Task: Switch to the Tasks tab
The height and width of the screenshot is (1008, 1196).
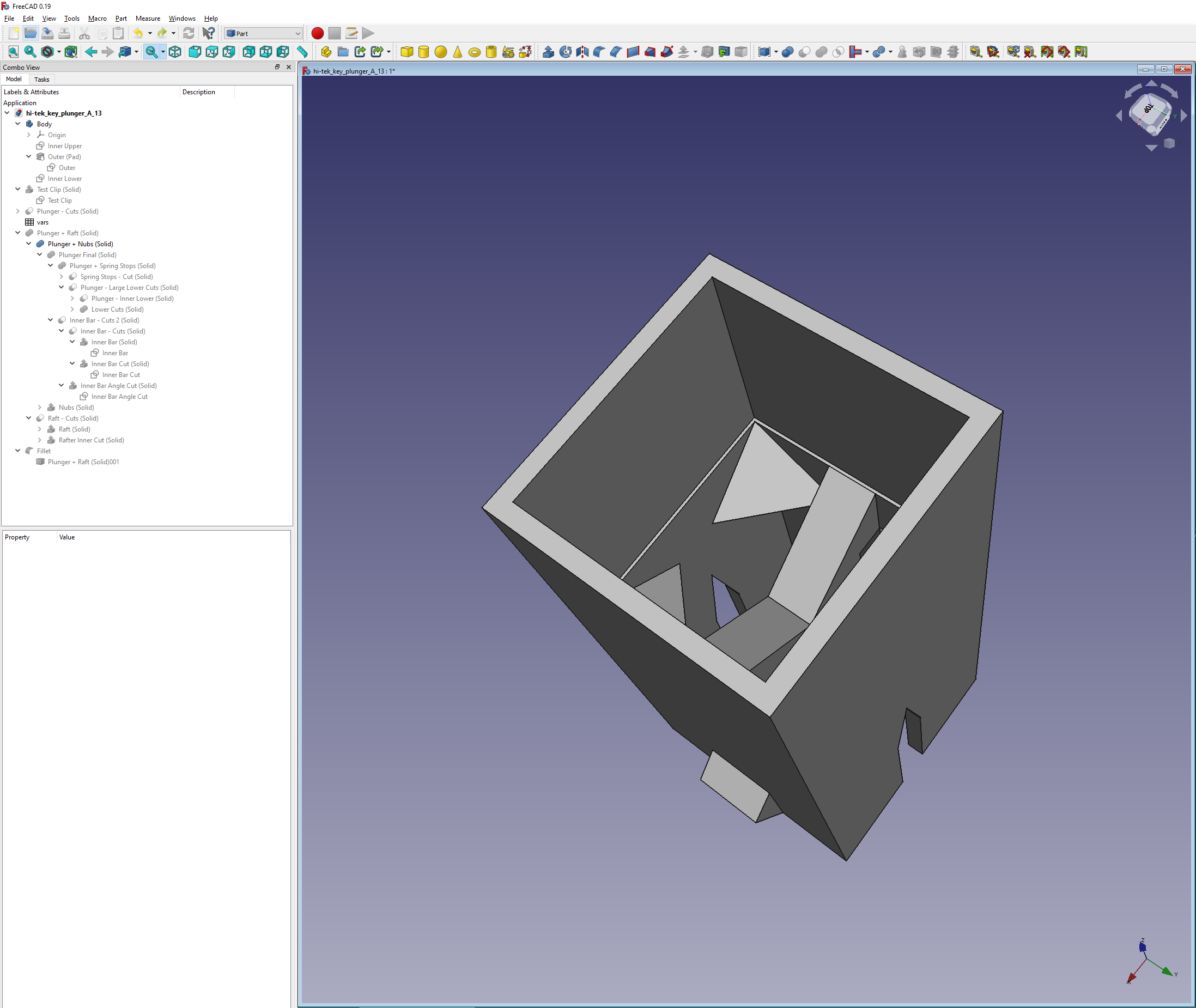Action: click(41, 80)
